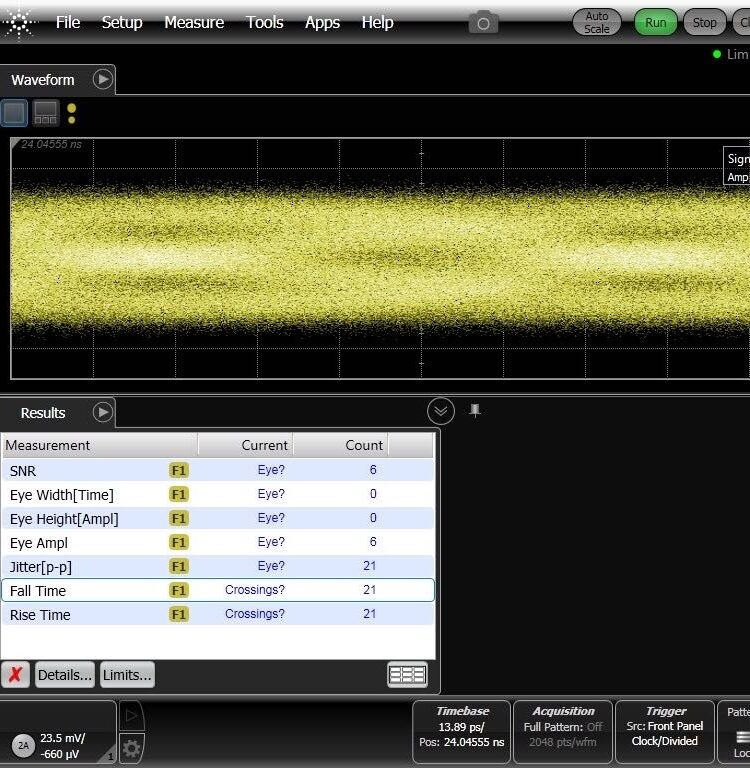Collapse the Results panel with double chevron
750x768 pixels.
[441, 411]
